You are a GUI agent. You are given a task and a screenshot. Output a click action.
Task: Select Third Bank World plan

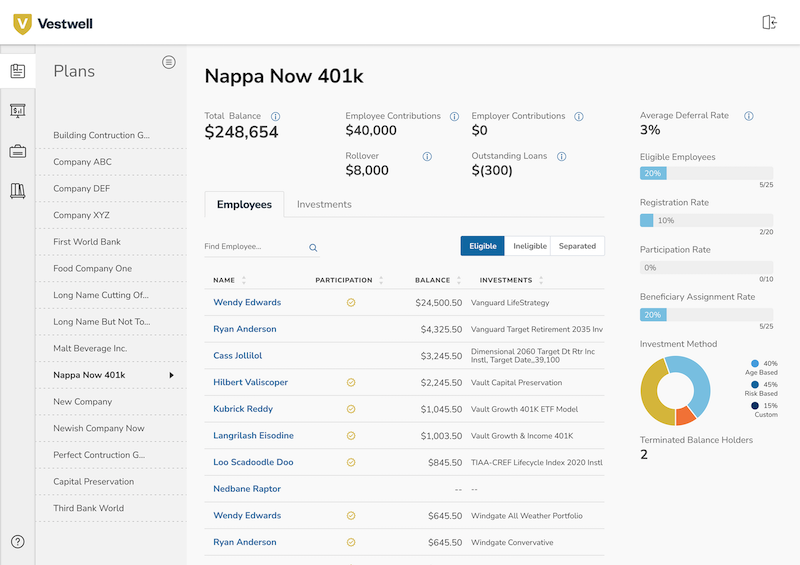[111, 508]
